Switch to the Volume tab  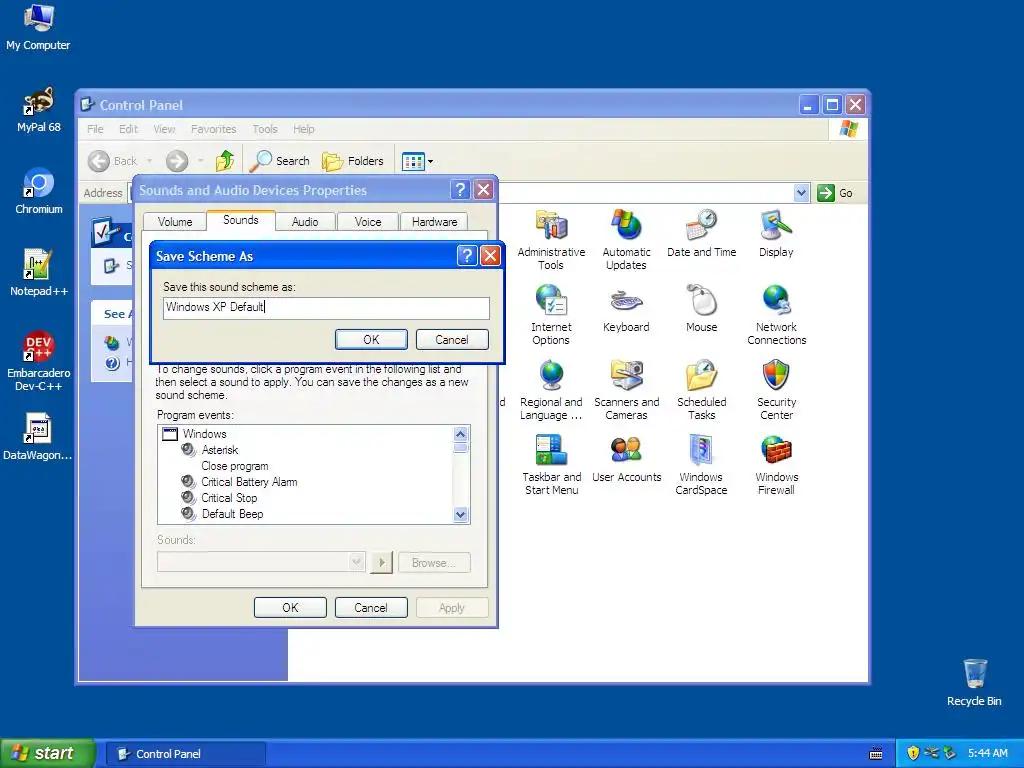coord(175,221)
